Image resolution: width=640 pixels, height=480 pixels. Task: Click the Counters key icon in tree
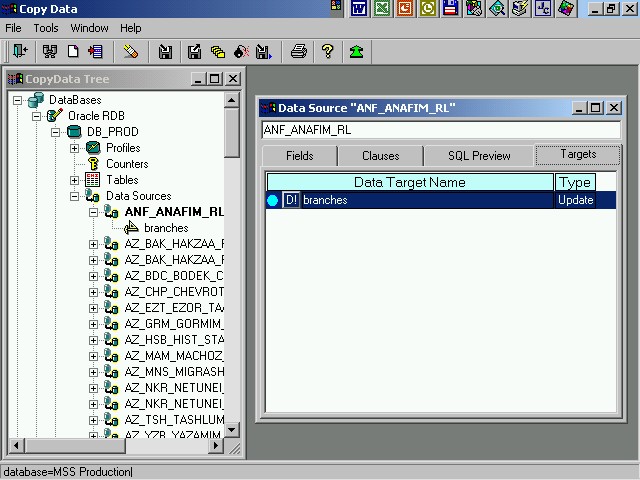click(x=94, y=164)
